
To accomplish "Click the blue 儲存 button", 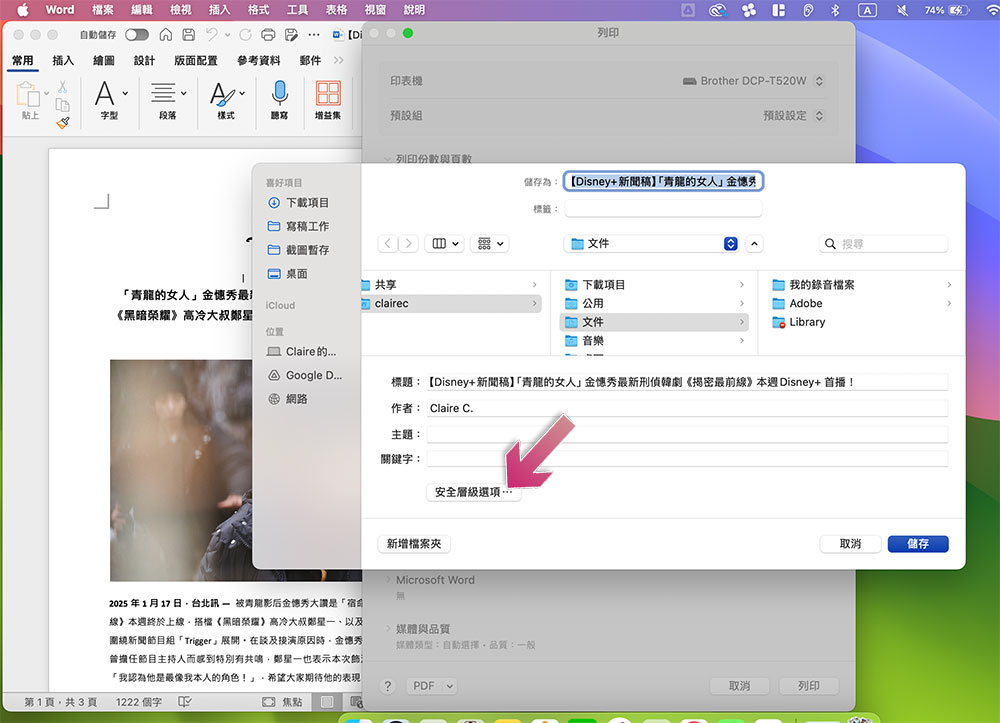I will coord(918,544).
